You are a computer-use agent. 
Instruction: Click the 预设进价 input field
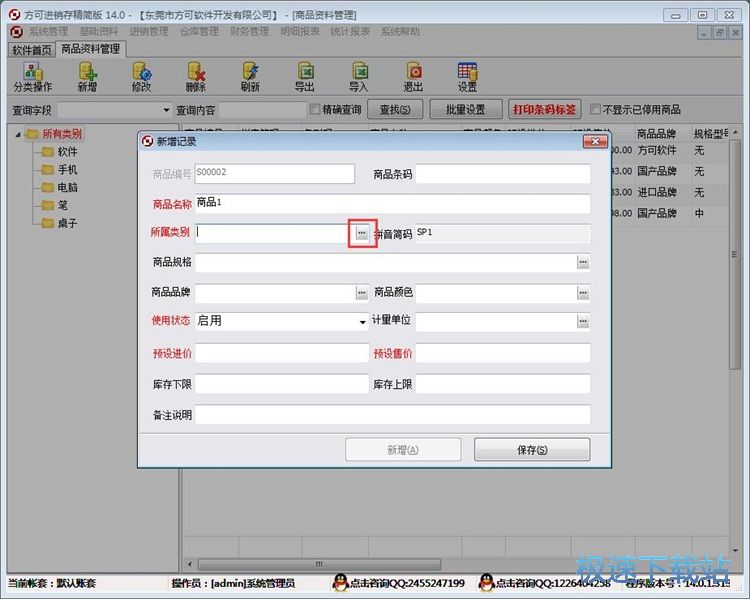pos(282,353)
